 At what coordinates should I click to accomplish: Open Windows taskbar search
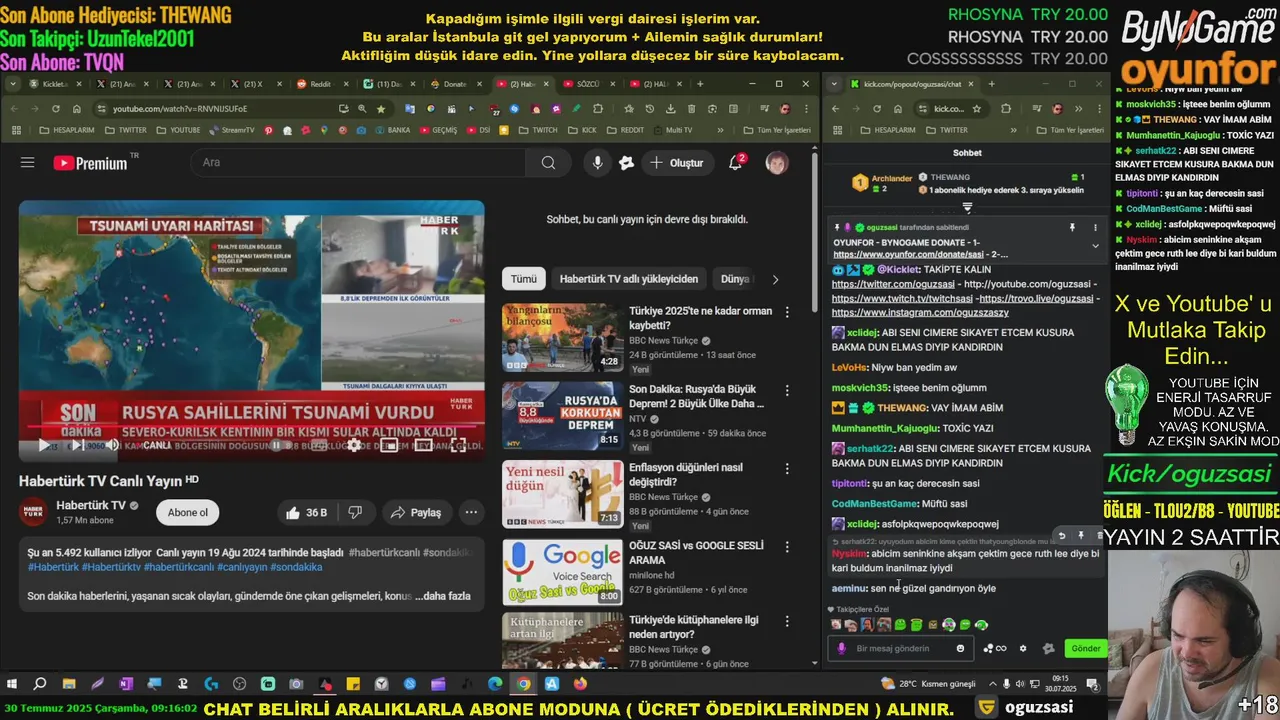[x=40, y=684]
